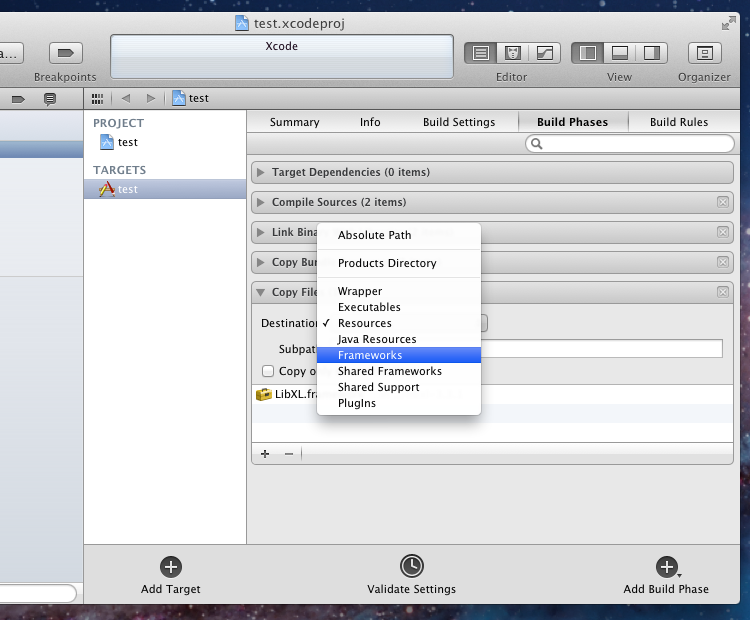Open the Organizer window
The width and height of the screenshot is (750, 620).
click(x=704, y=53)
